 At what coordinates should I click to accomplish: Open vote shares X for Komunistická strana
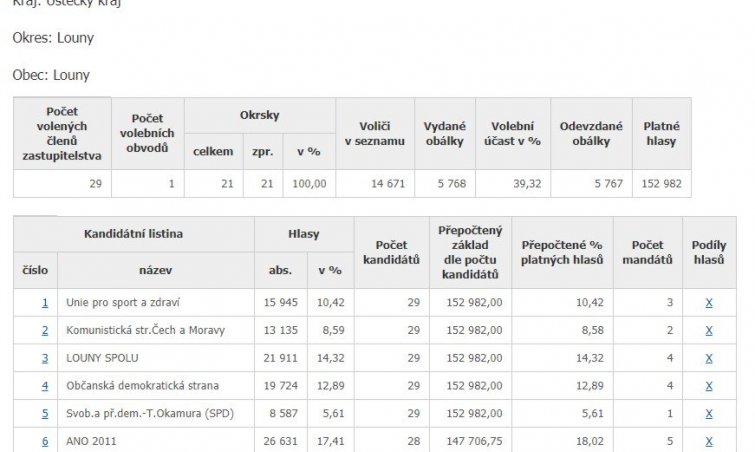click(709, 331)
